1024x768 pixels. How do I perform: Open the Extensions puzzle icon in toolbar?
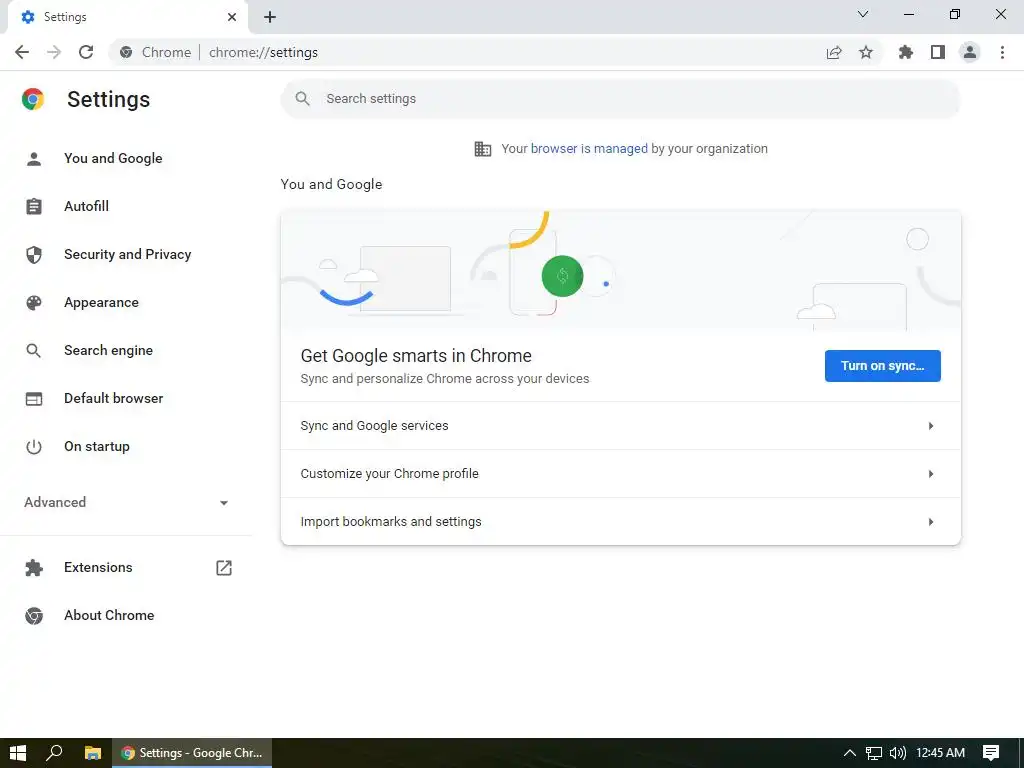pos(906,52)
